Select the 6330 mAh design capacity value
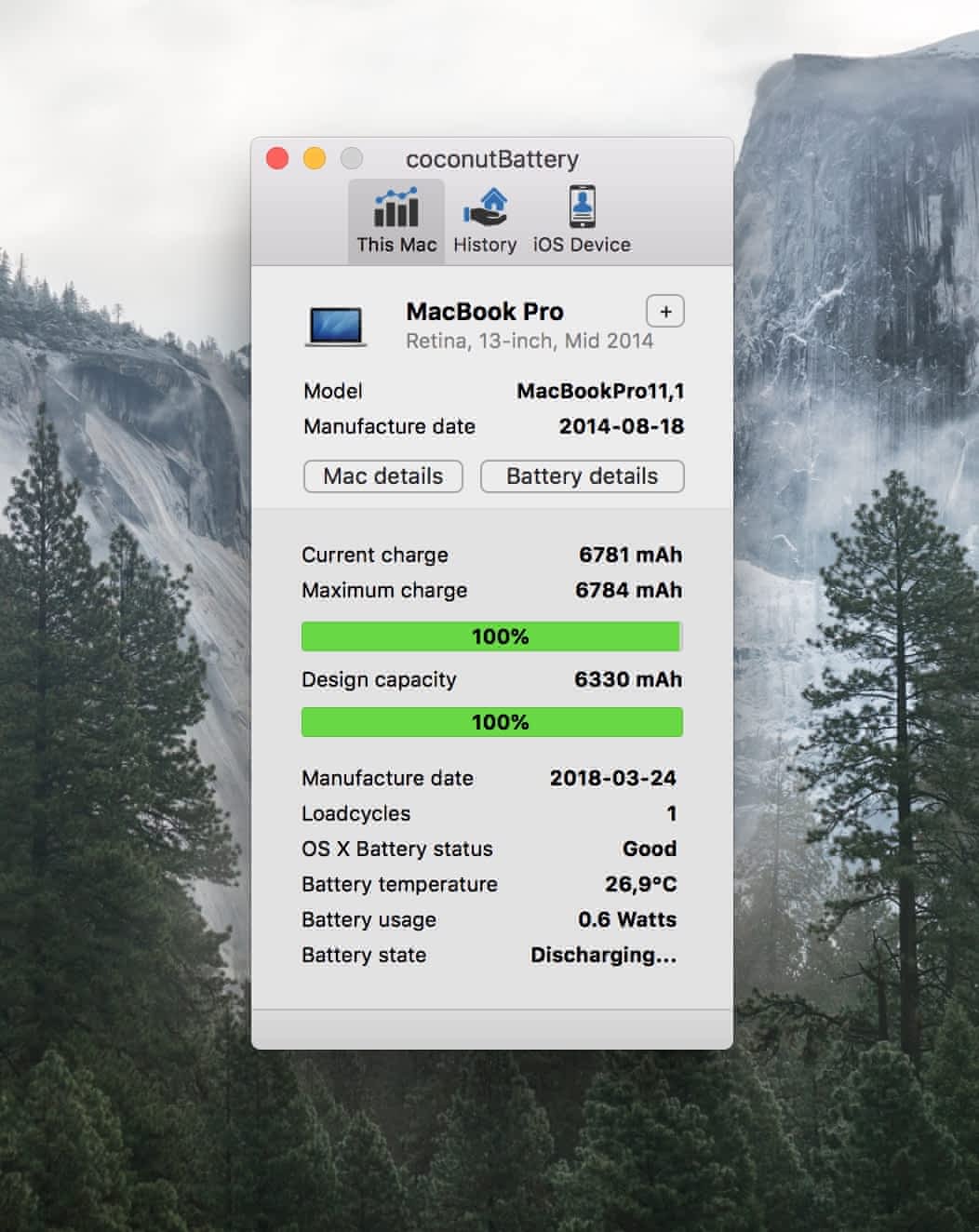This screenshot has height=1232, width=979. [x=628, y=679]
